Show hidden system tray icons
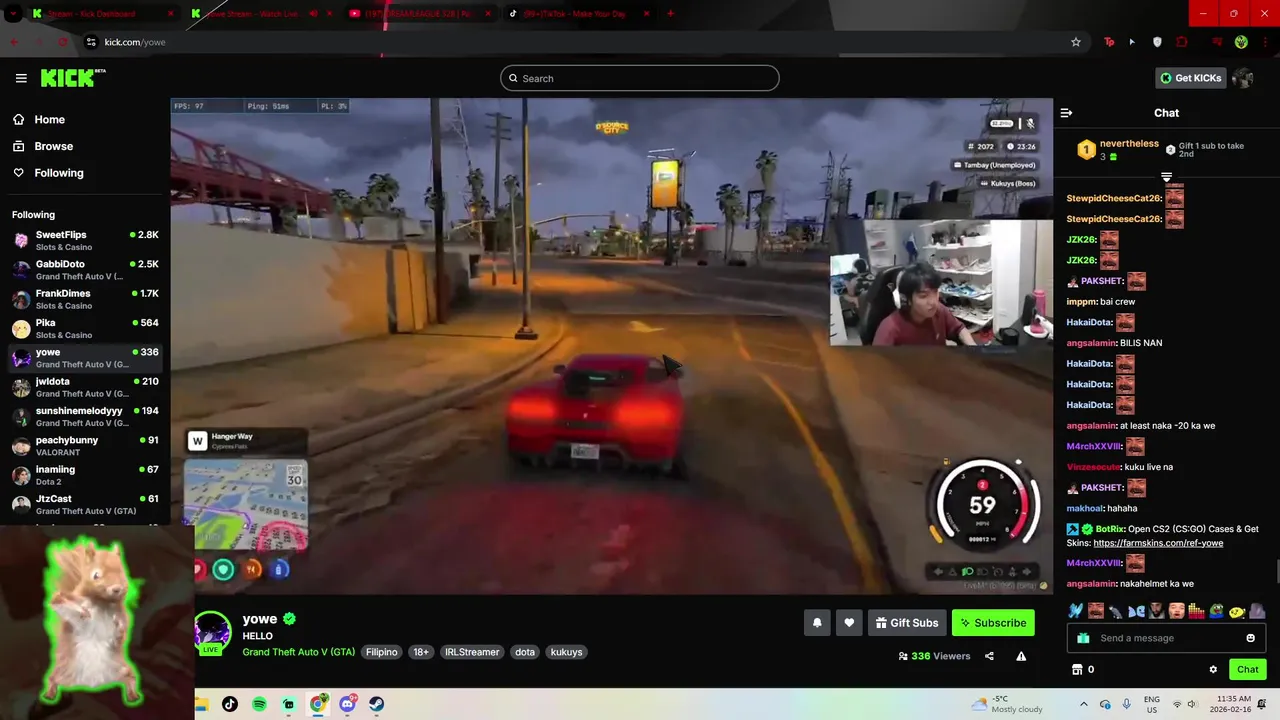Viewport: 1280px width, 720px height. point(1083,704)
